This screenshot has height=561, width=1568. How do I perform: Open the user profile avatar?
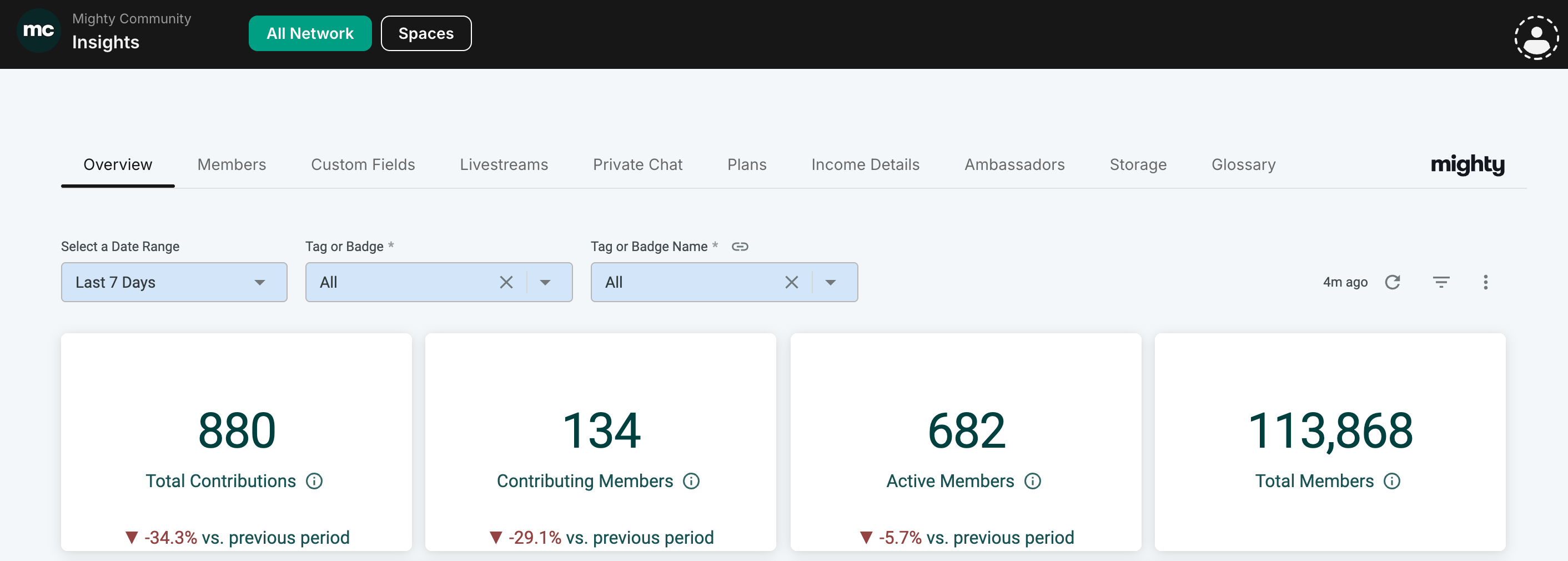(x=1536, y=37)
